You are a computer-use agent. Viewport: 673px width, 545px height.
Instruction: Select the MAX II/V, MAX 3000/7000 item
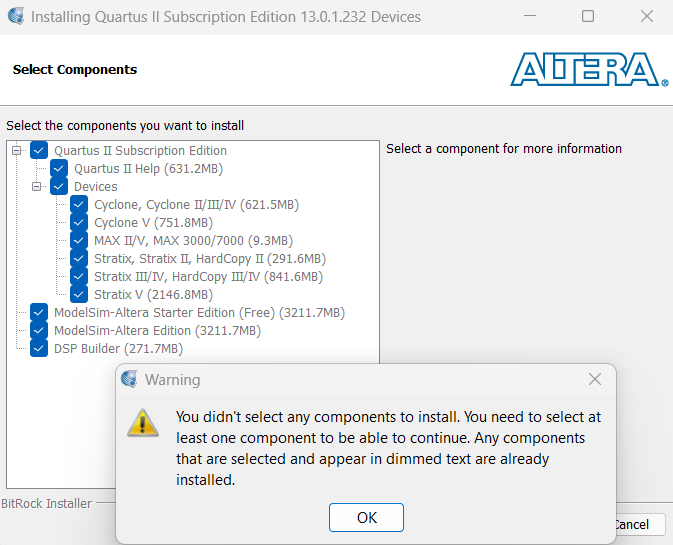pyautogui.click(x=193, y=240)
